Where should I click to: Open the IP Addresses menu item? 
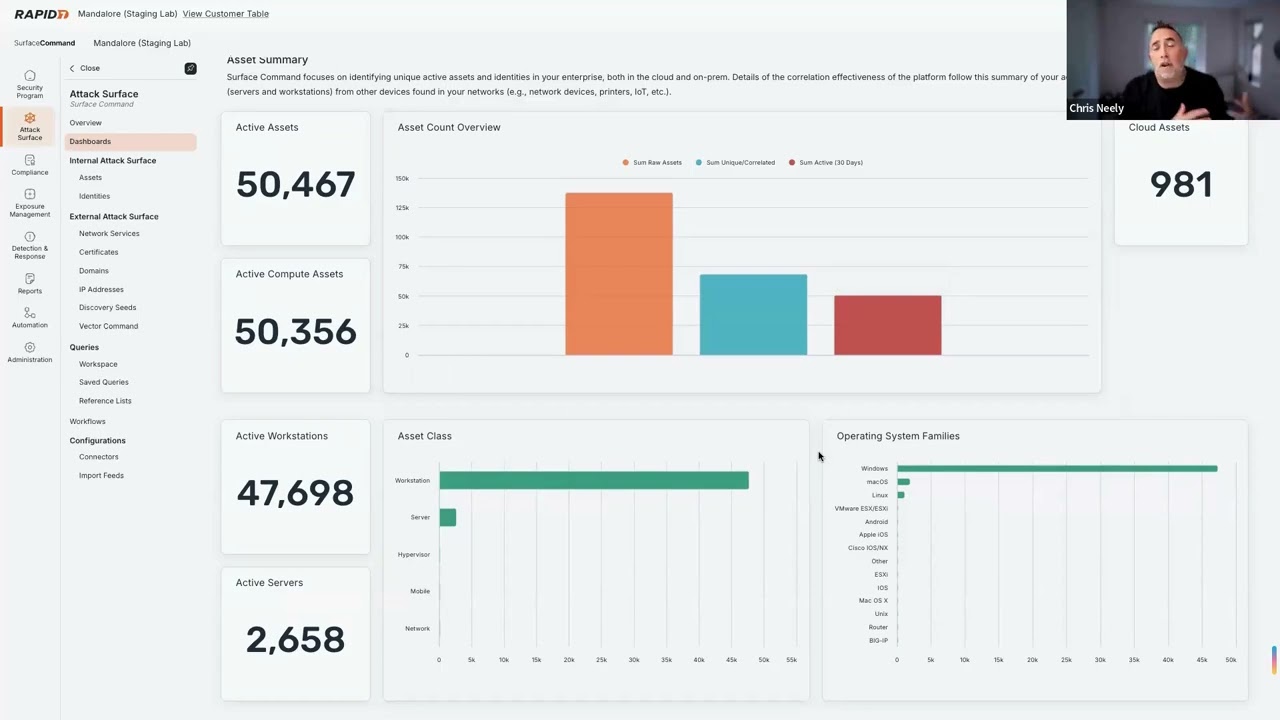click(101, 290)
